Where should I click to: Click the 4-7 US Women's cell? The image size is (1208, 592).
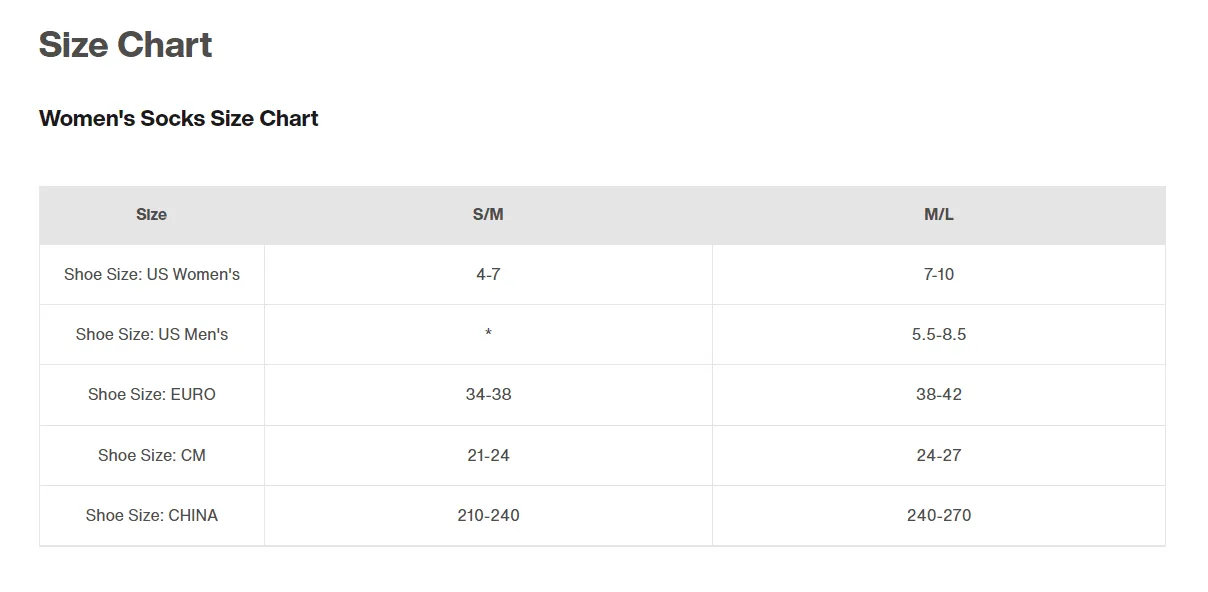pyautogui.click(x=488, y=274)
